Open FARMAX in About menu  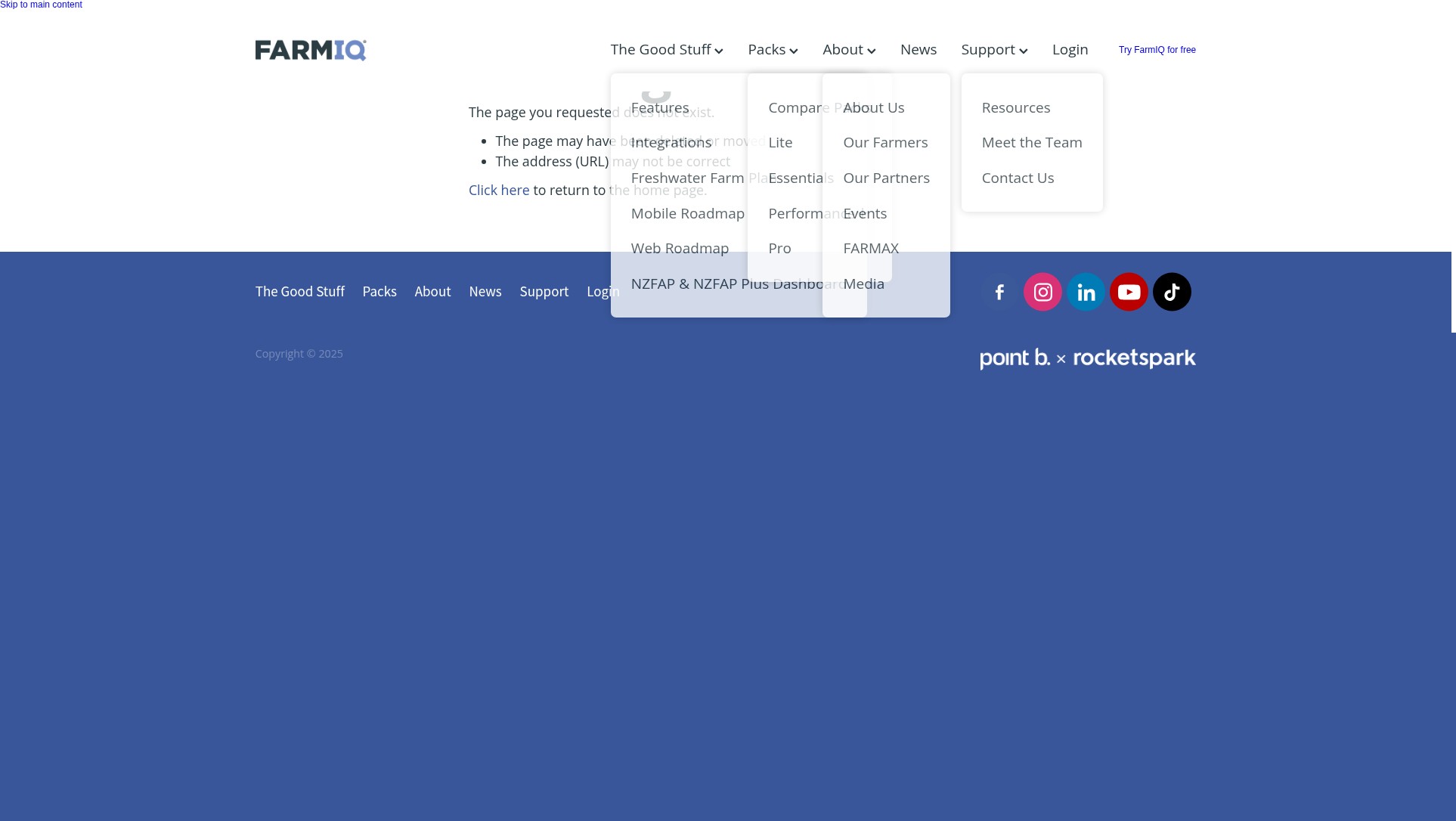click(x=871, y=248)
